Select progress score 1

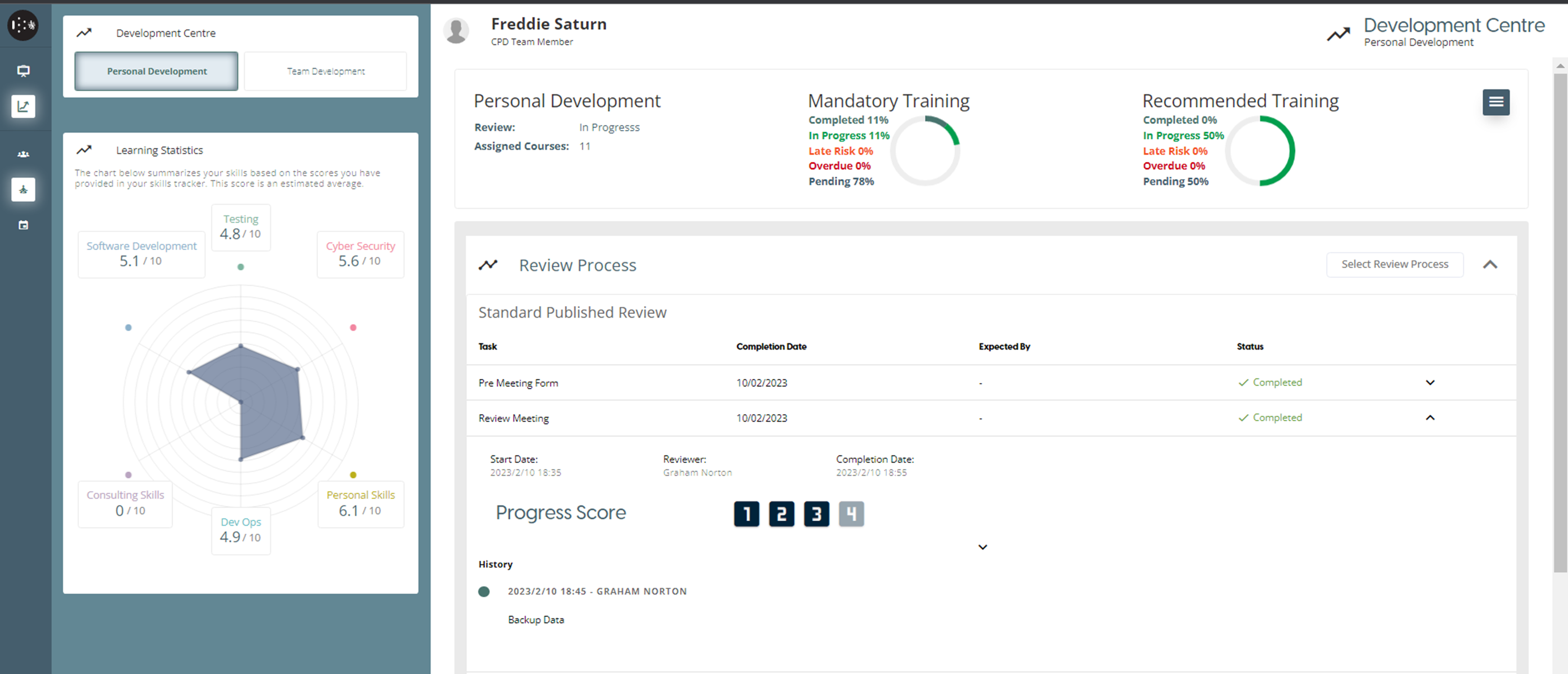click(x=746, y=514)
